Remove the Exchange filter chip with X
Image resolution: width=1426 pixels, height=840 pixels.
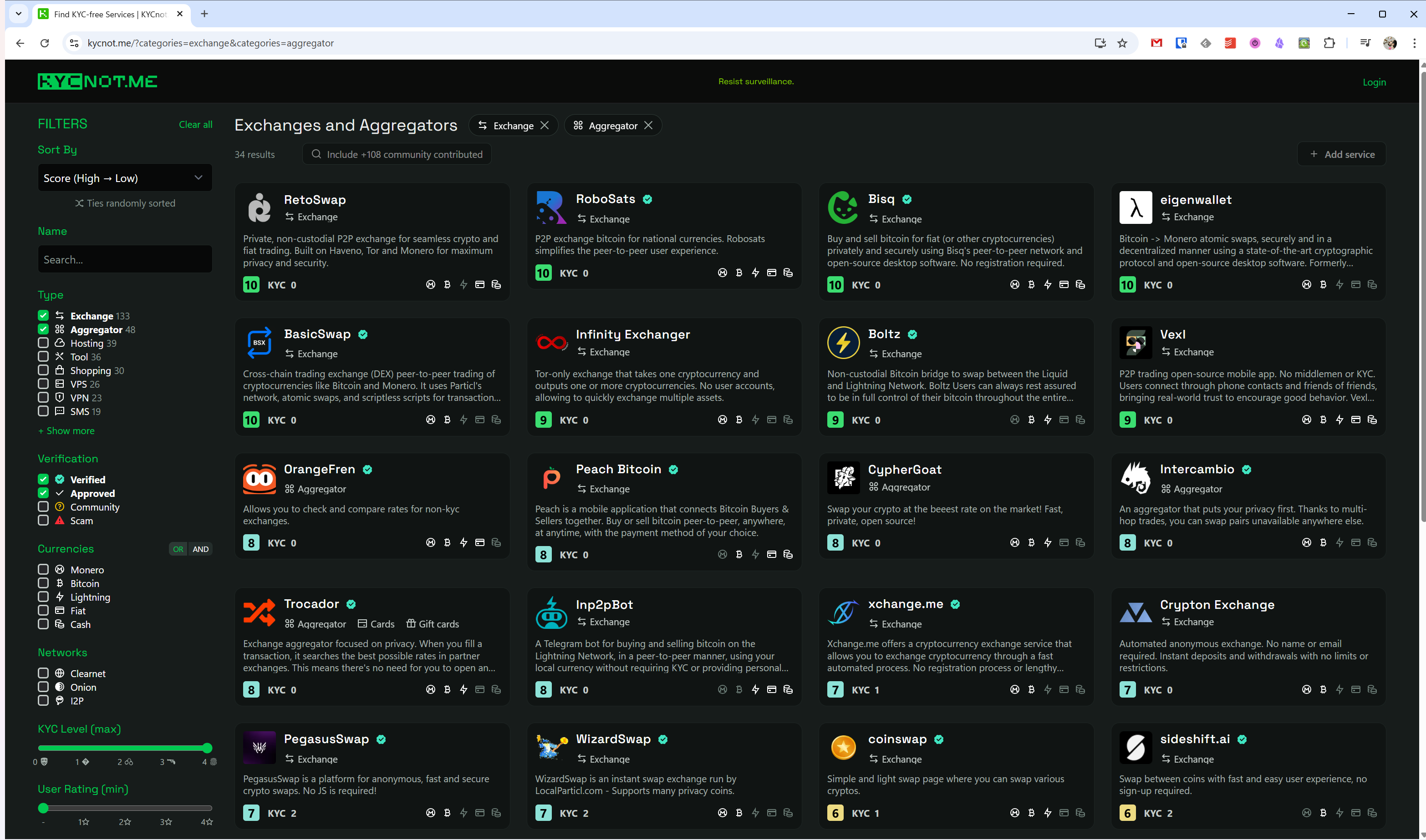pos(544,126)
